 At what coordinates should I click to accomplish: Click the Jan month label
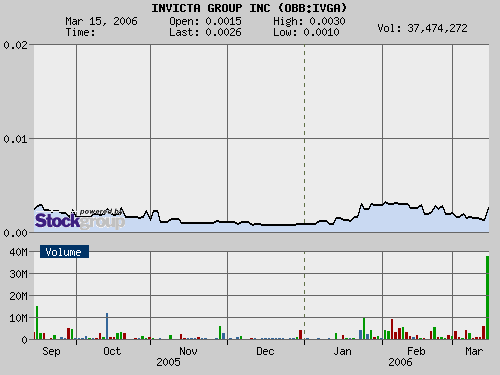point(343,351)
